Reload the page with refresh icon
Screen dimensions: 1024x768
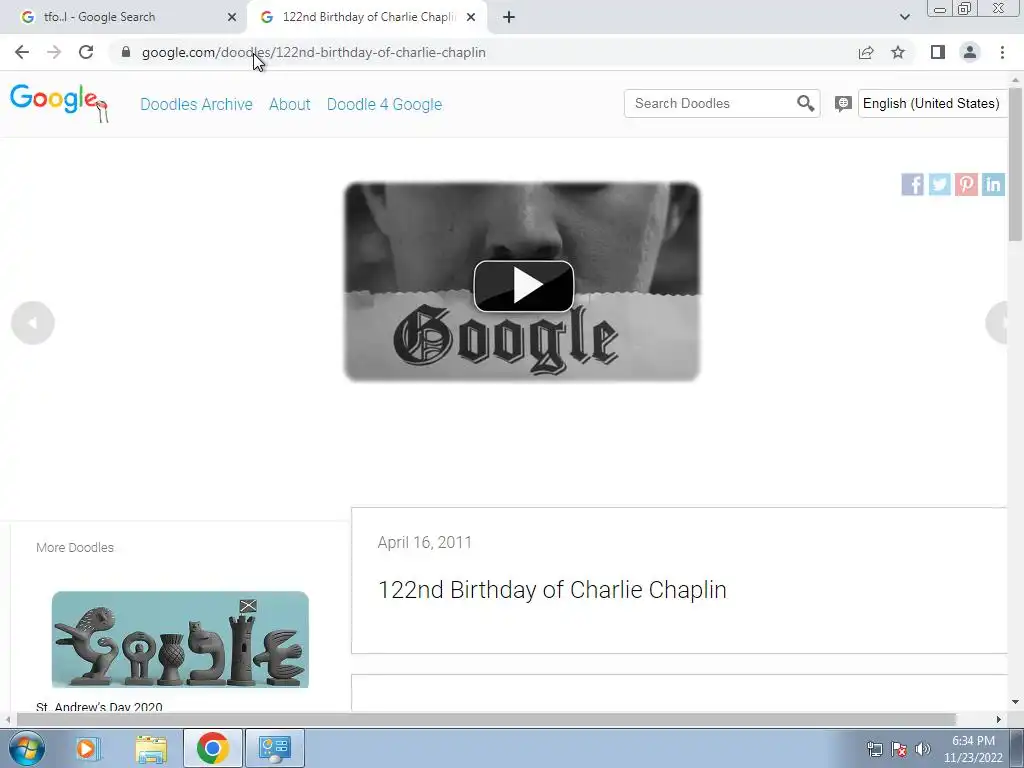pos(86,52)
